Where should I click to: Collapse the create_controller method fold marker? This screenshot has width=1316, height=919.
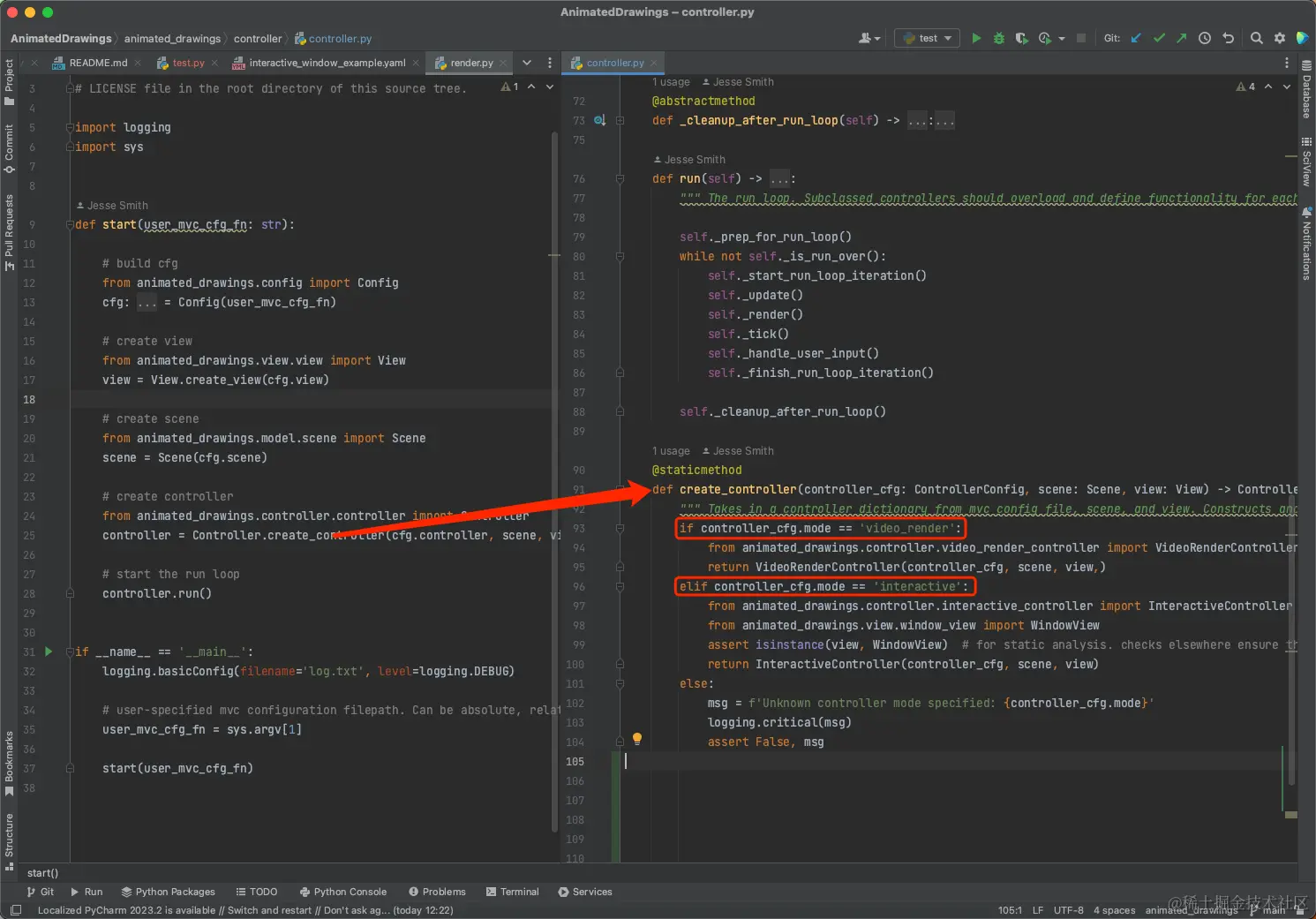click(620, 490)
